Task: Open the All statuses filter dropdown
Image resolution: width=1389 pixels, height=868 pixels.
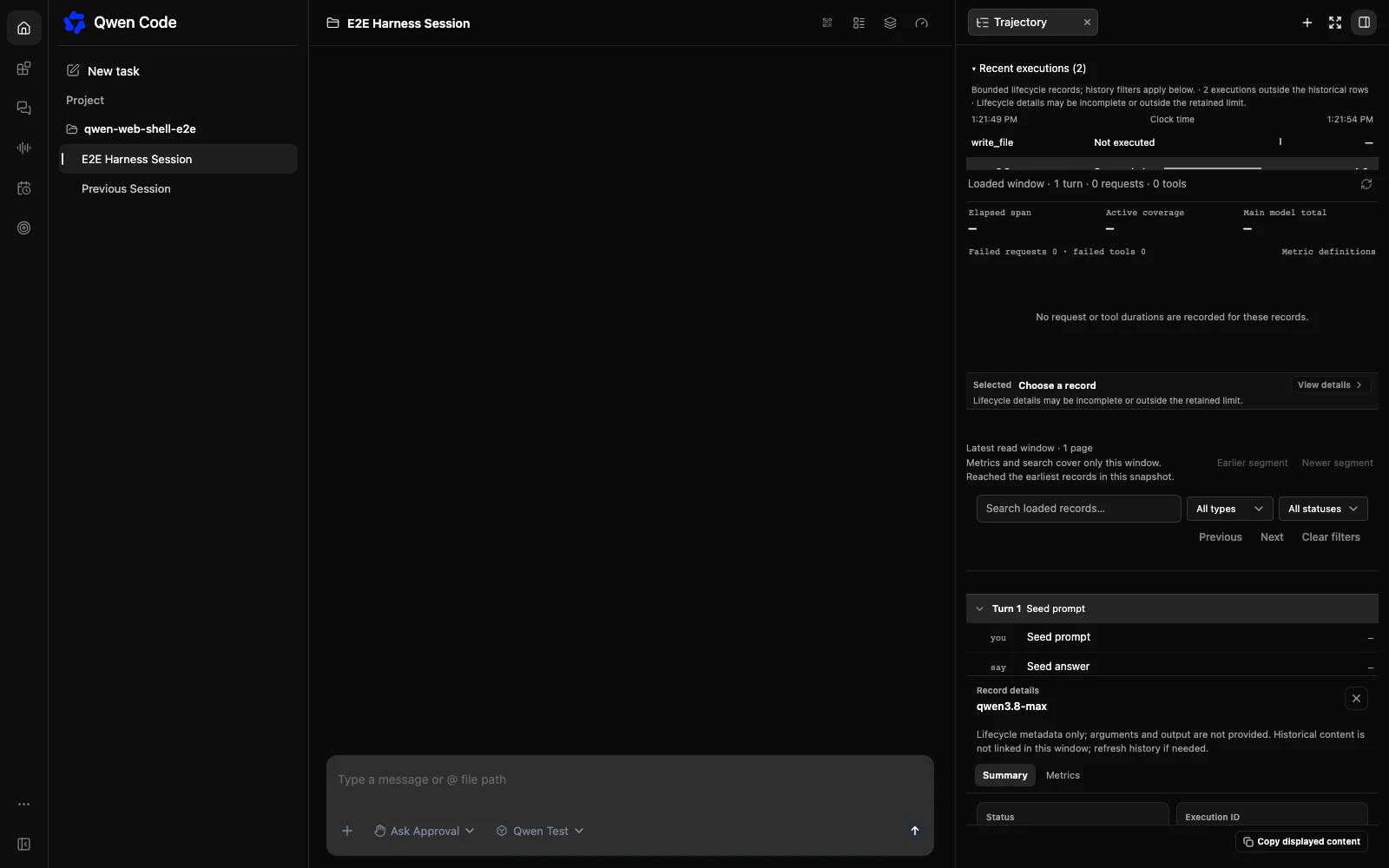Action: pyautogui.click(x=1323, y=509)
